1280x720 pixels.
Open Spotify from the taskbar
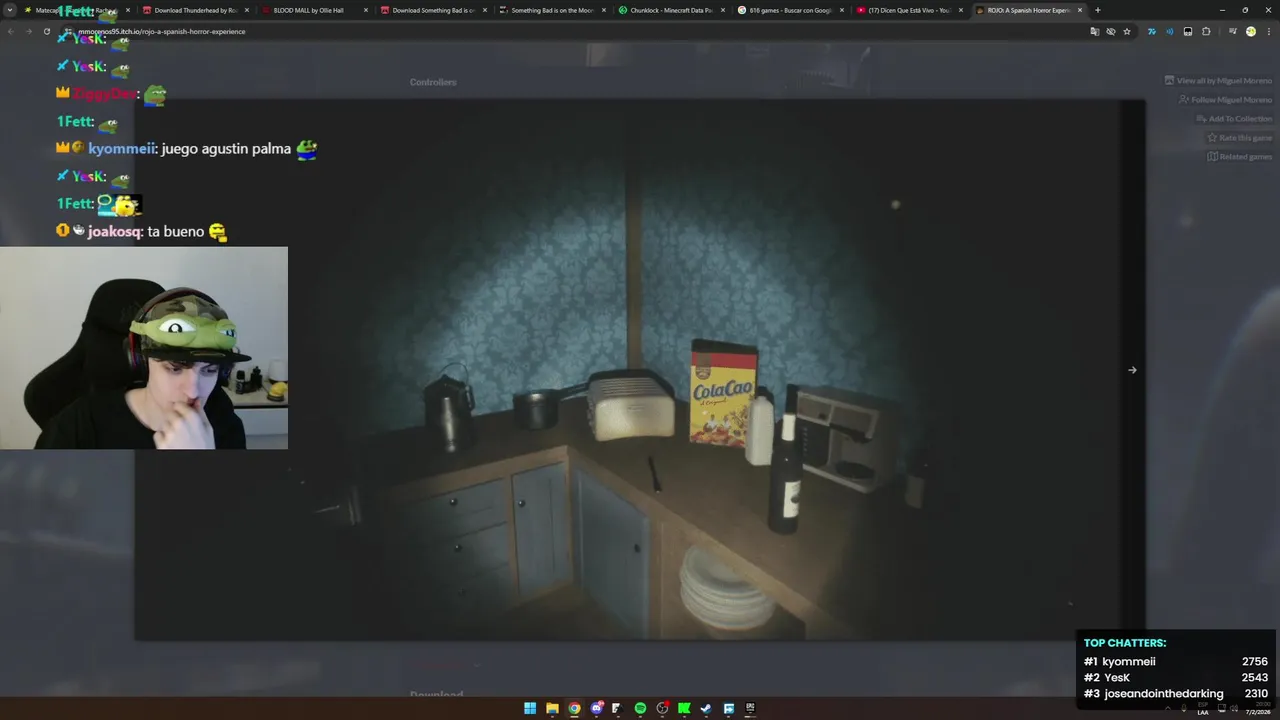click(640, 708)
